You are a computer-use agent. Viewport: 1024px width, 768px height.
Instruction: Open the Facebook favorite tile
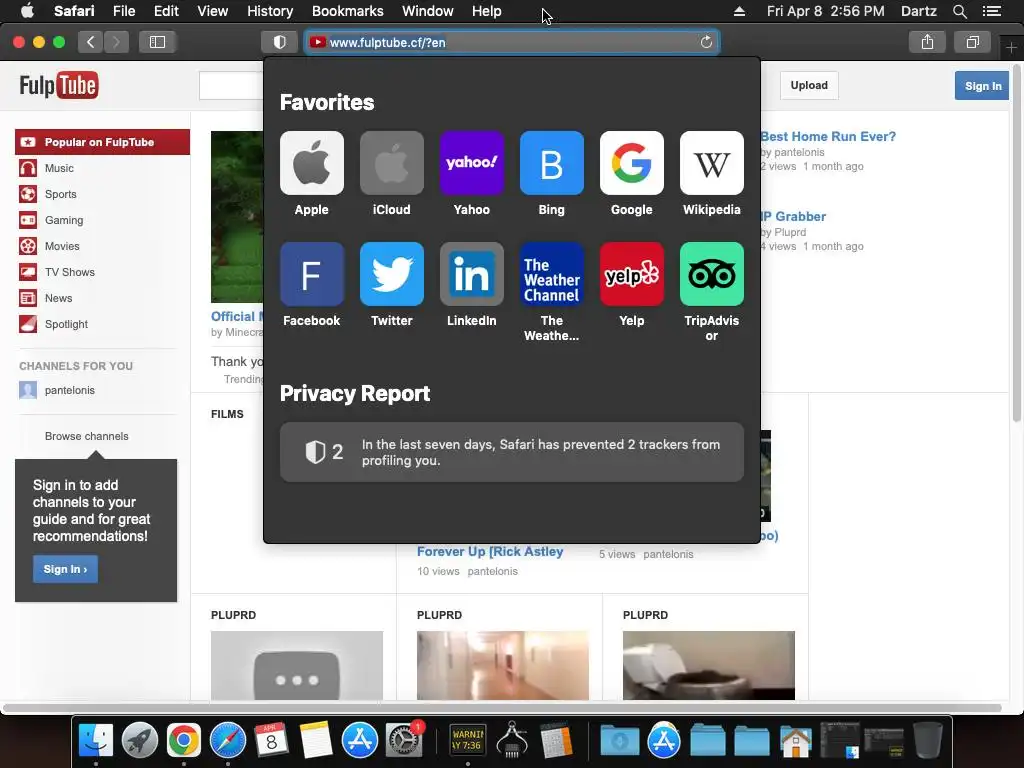[x=312, y=274]
